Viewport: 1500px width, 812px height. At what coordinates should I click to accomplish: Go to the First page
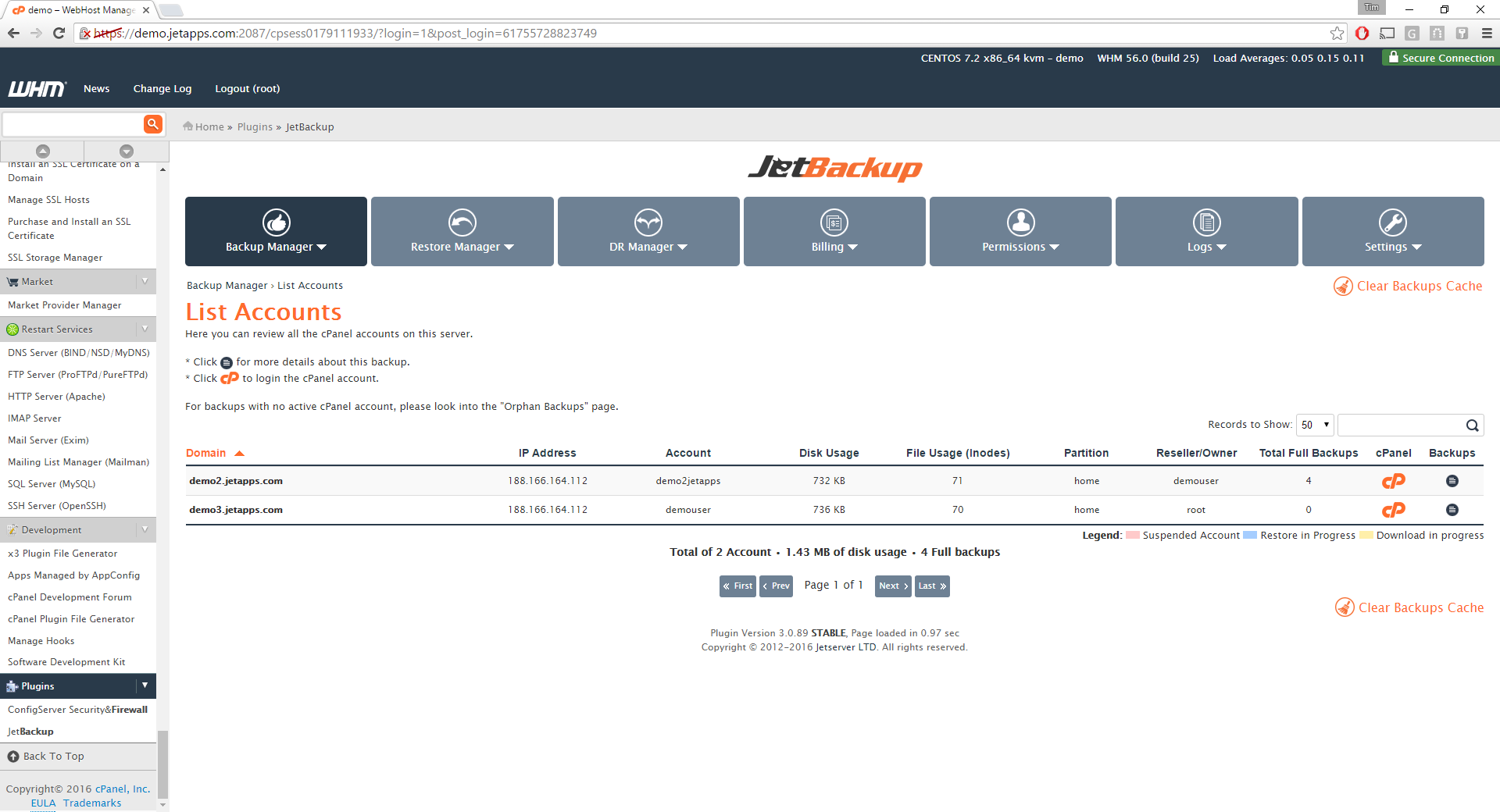click(x=737, y=586)
